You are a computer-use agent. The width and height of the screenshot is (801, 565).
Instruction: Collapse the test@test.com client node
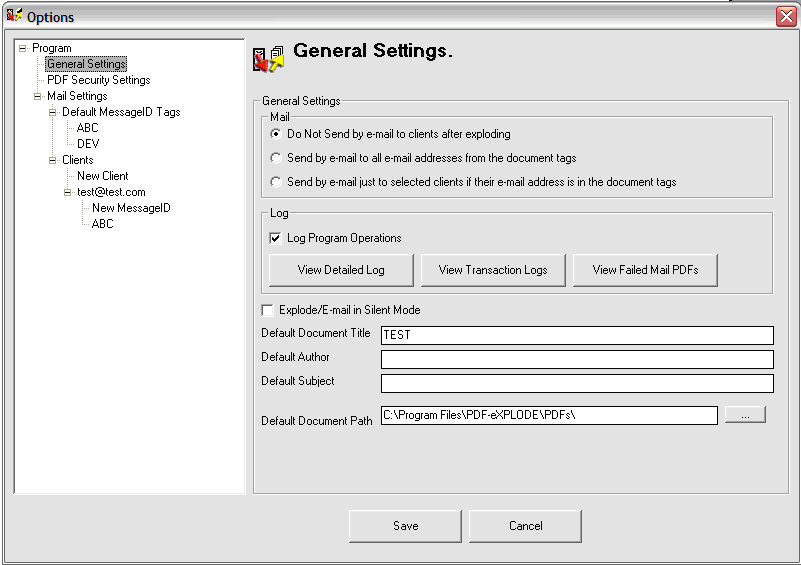point(67,192)
